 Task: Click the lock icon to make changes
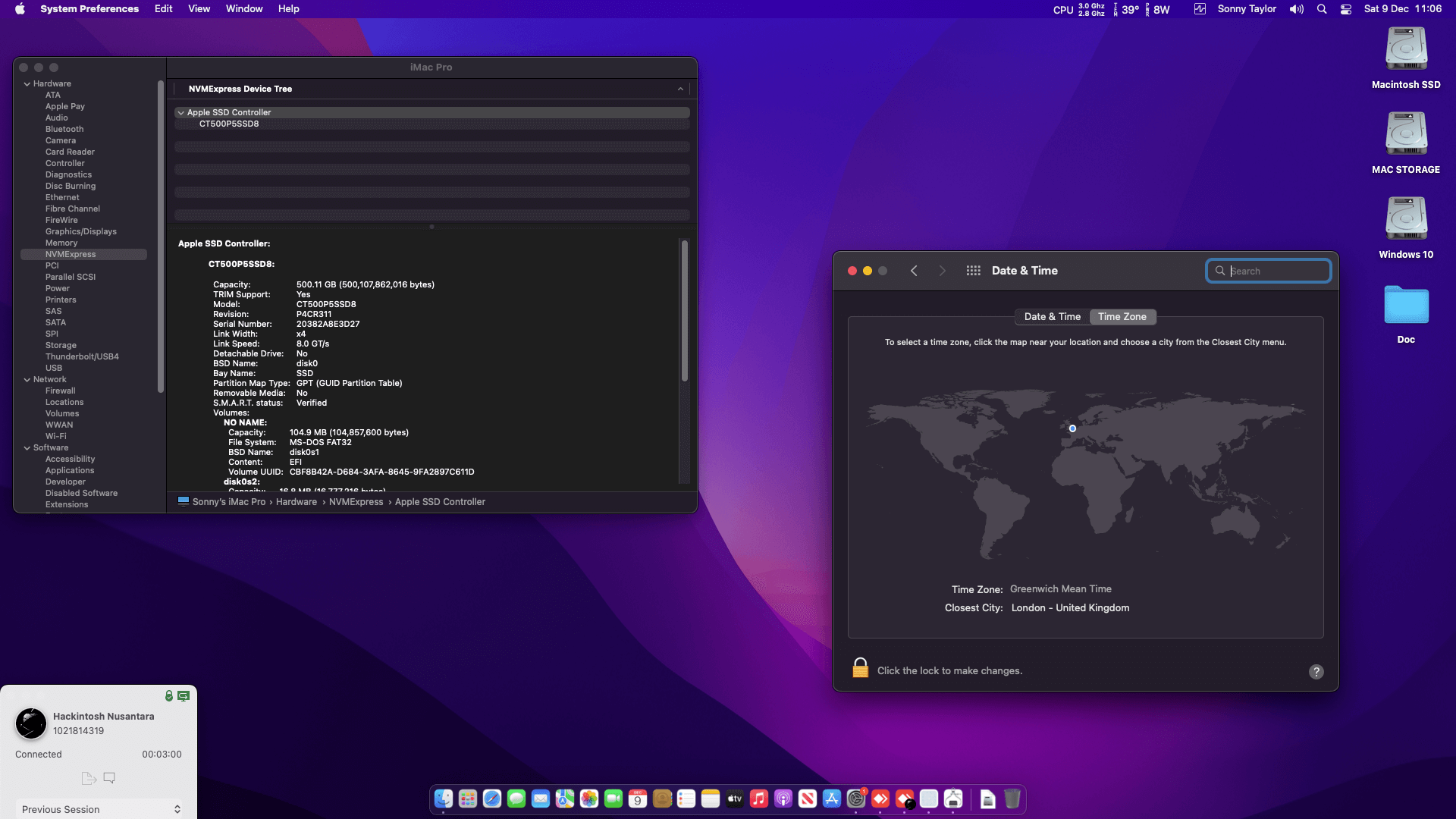click(x=860, y=668)
